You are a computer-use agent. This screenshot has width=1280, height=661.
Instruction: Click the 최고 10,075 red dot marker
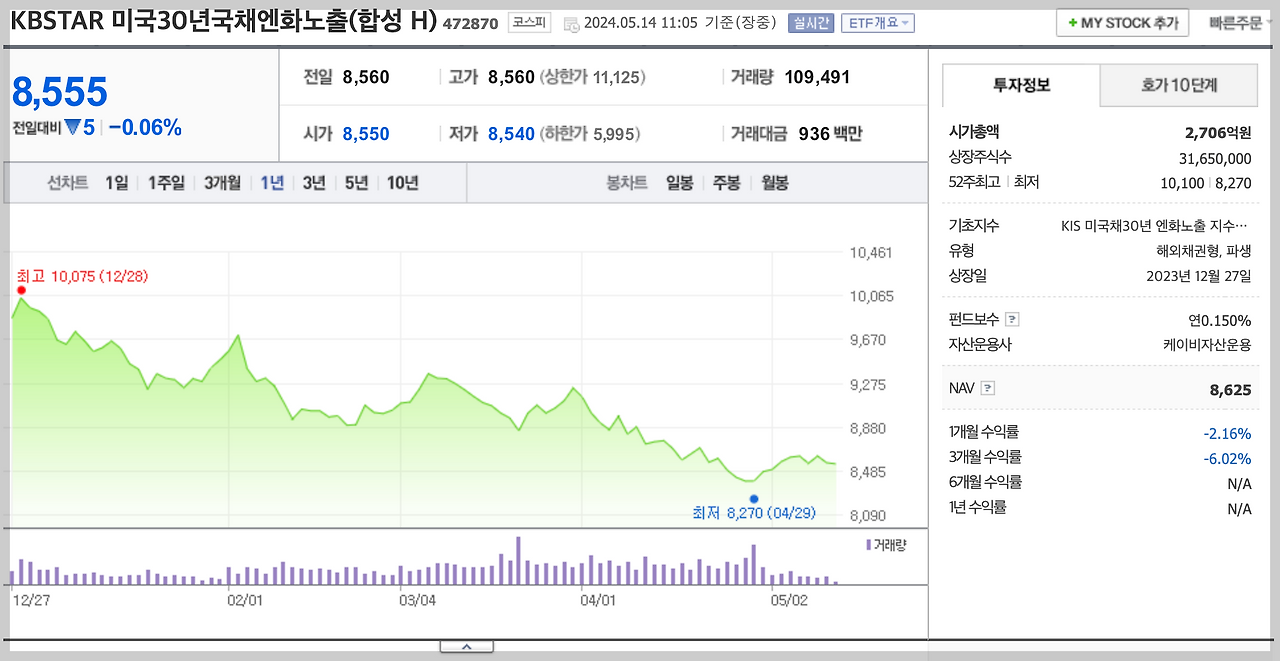pos(22,289)
